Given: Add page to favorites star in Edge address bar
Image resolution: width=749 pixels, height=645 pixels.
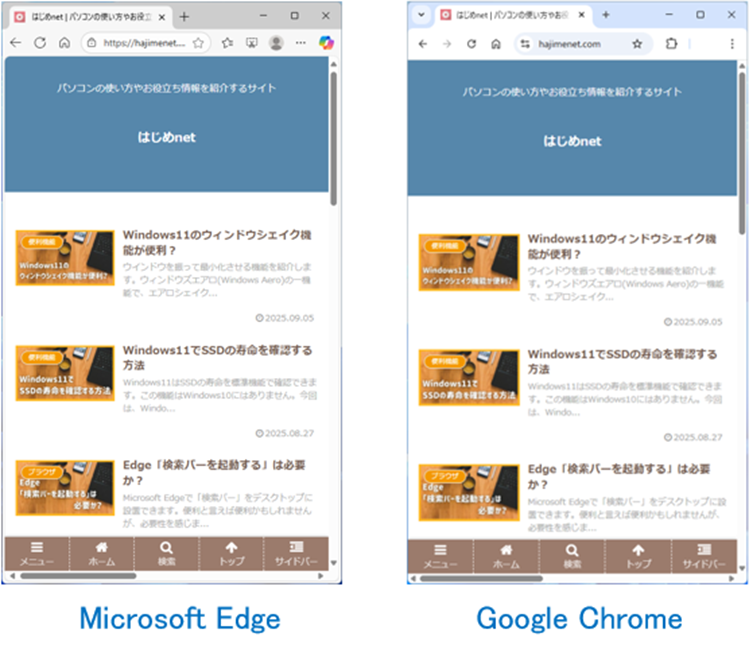Looking at the screenshot, I should [x=198, y=43].
